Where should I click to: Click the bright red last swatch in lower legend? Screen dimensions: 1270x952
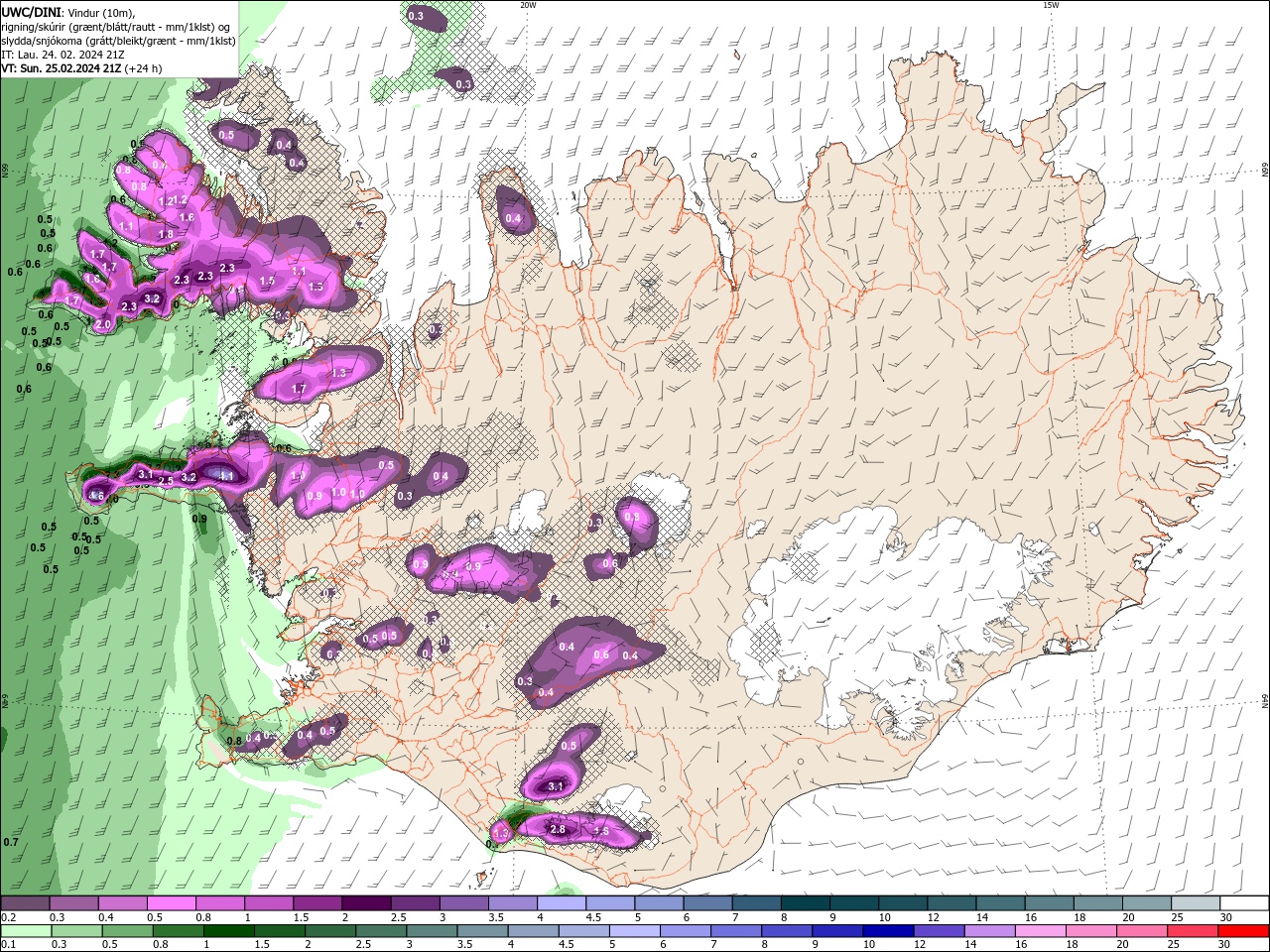(1243, 931)
